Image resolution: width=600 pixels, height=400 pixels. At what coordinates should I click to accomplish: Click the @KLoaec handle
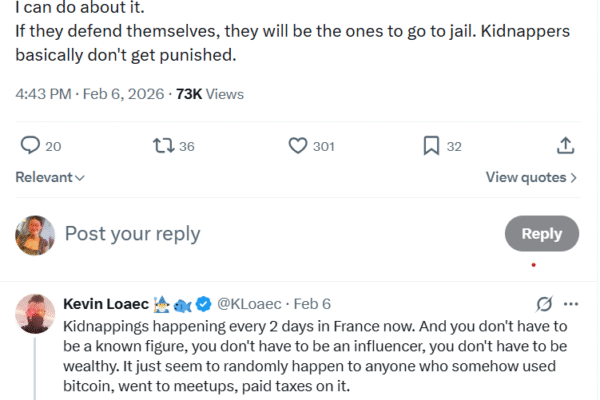(250, 303)
